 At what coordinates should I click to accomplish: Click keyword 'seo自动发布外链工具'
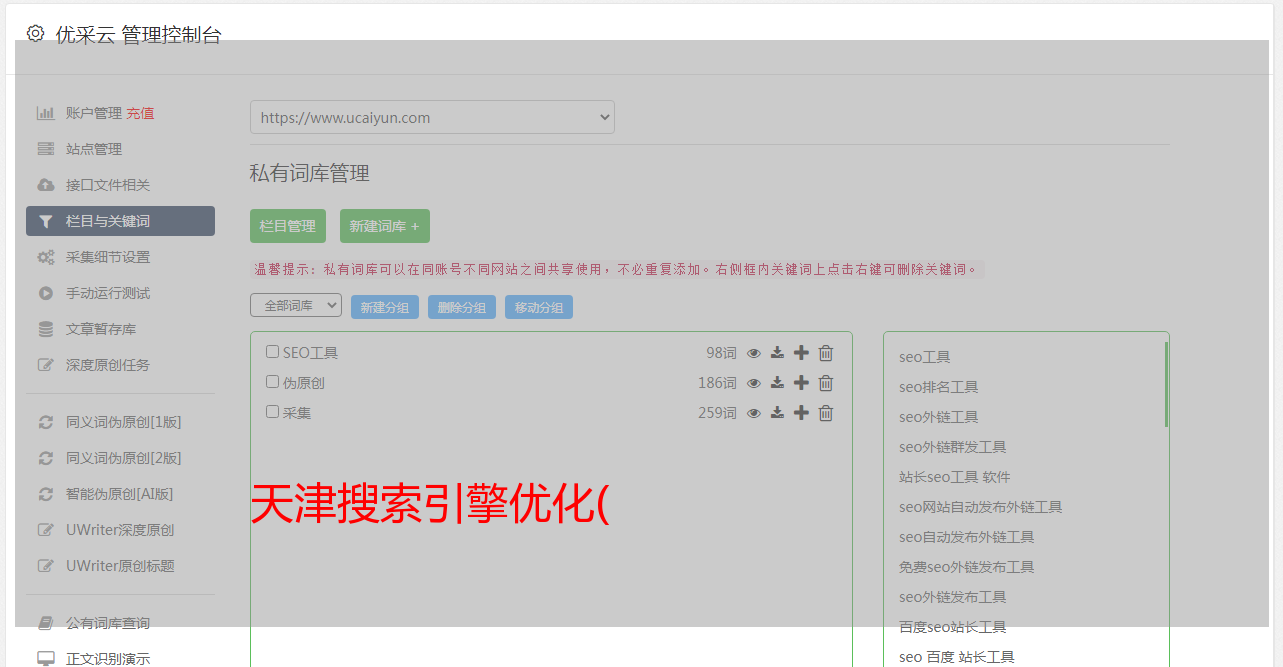point(966,537)
